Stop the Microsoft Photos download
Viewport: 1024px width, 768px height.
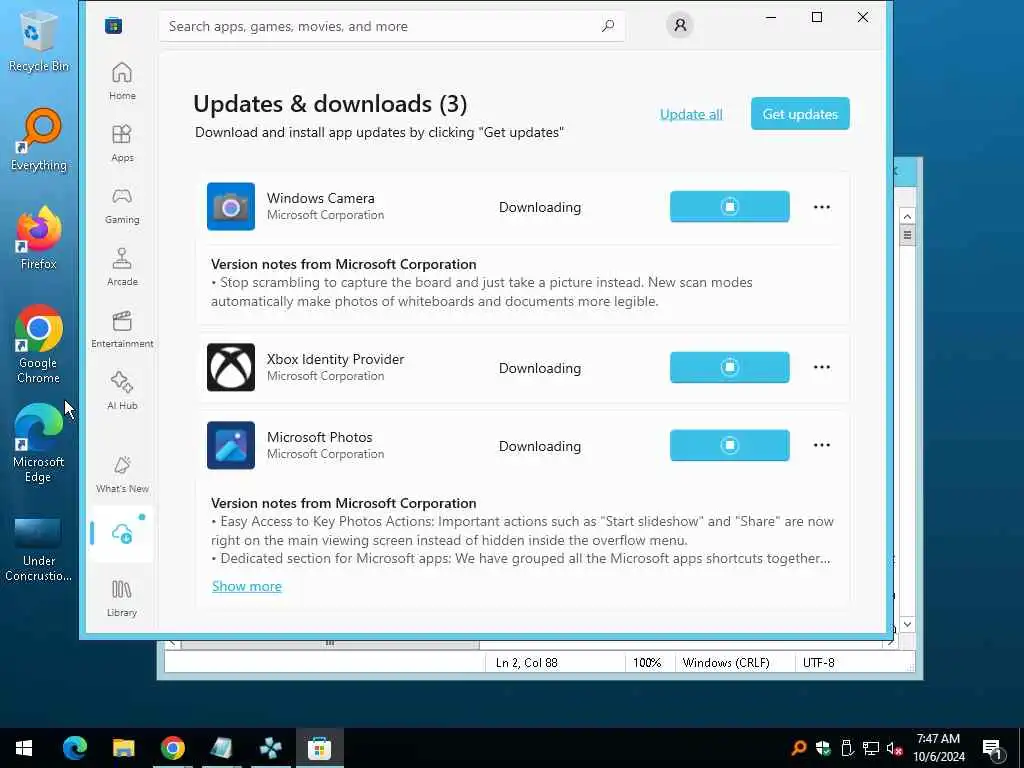pyautogui.click(x=729, y=445)
